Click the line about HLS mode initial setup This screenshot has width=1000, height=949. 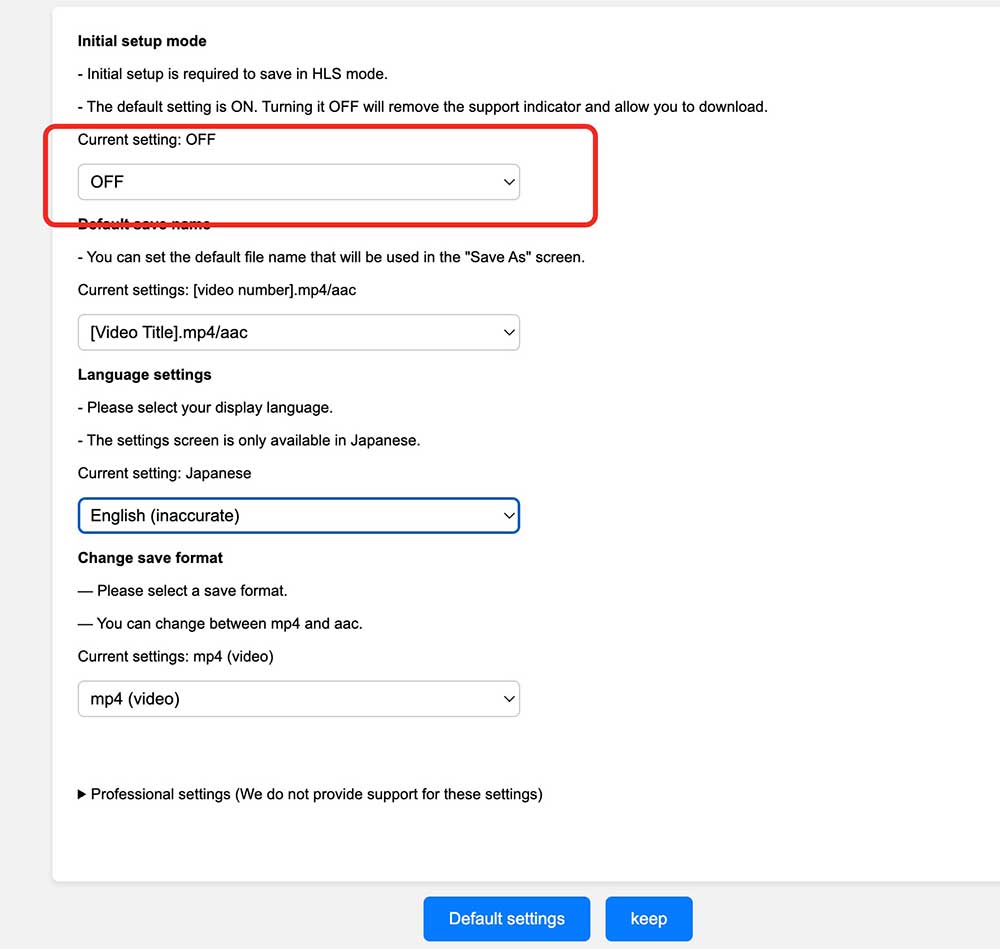[x=233, y=73]
